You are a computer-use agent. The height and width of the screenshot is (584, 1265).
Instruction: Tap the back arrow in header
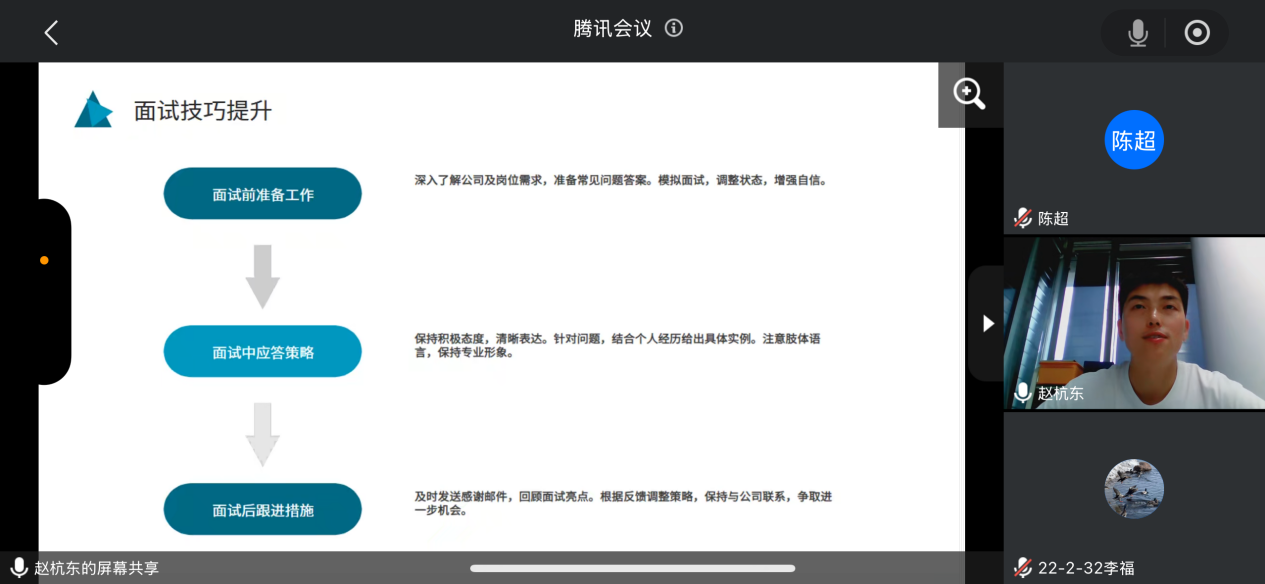(51, 33)
